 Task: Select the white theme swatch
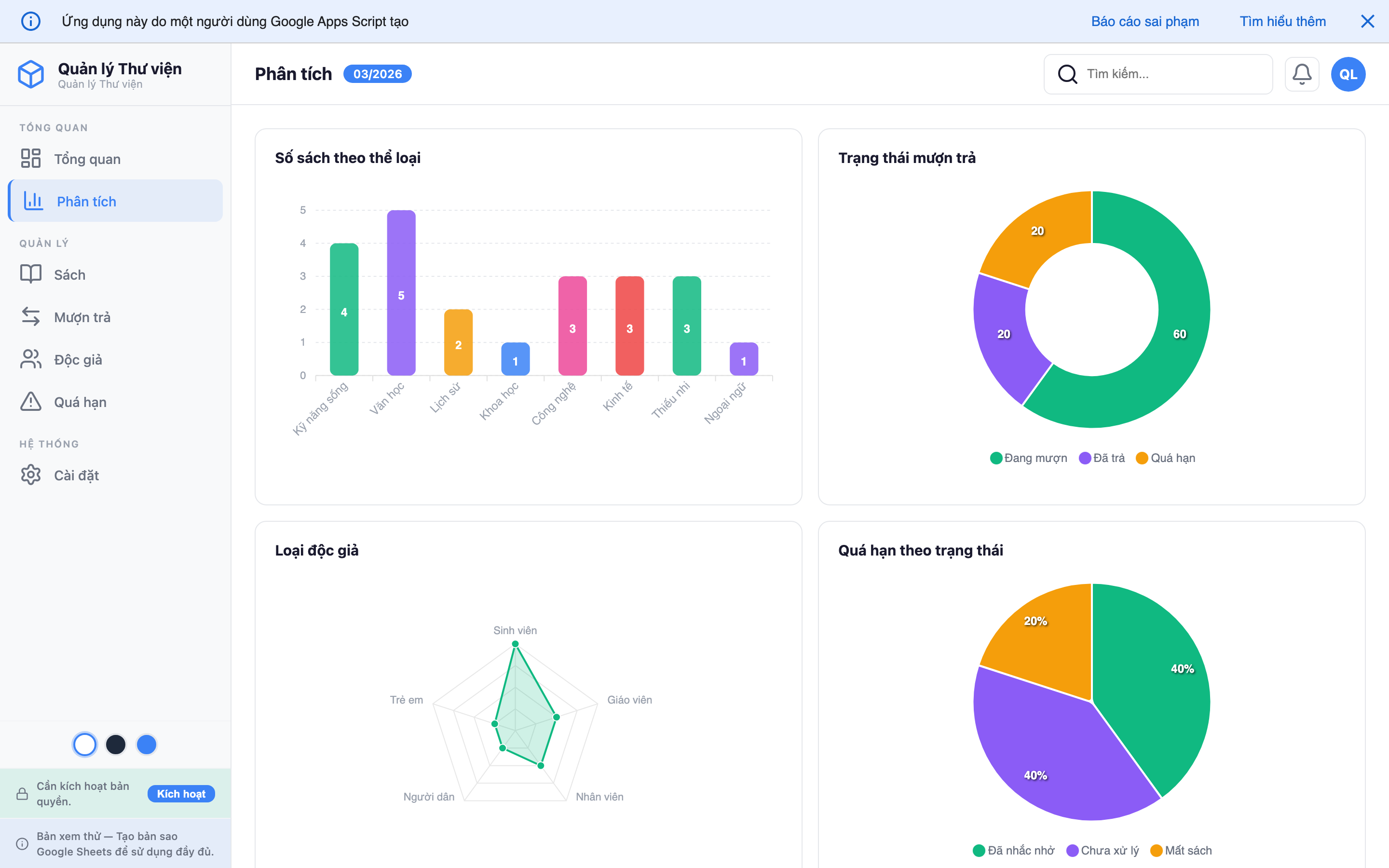click(85, 745)
